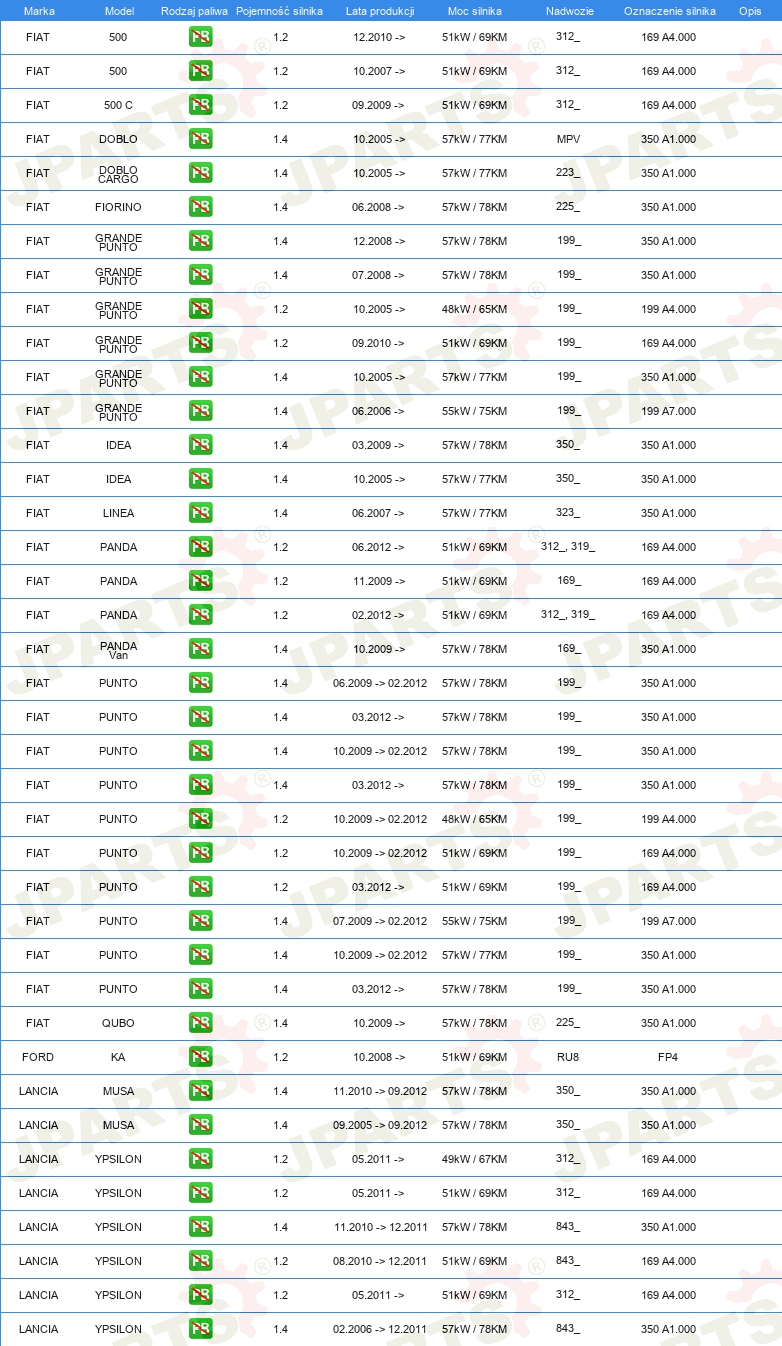Click fuel icon for GRANDE PUNTO 12.2008

point(200,241)
